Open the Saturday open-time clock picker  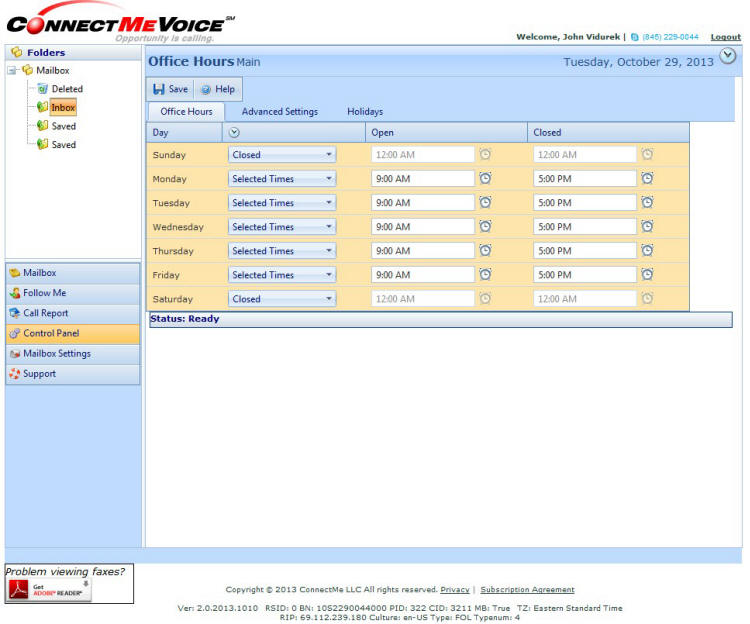click(x=485, y=298)
